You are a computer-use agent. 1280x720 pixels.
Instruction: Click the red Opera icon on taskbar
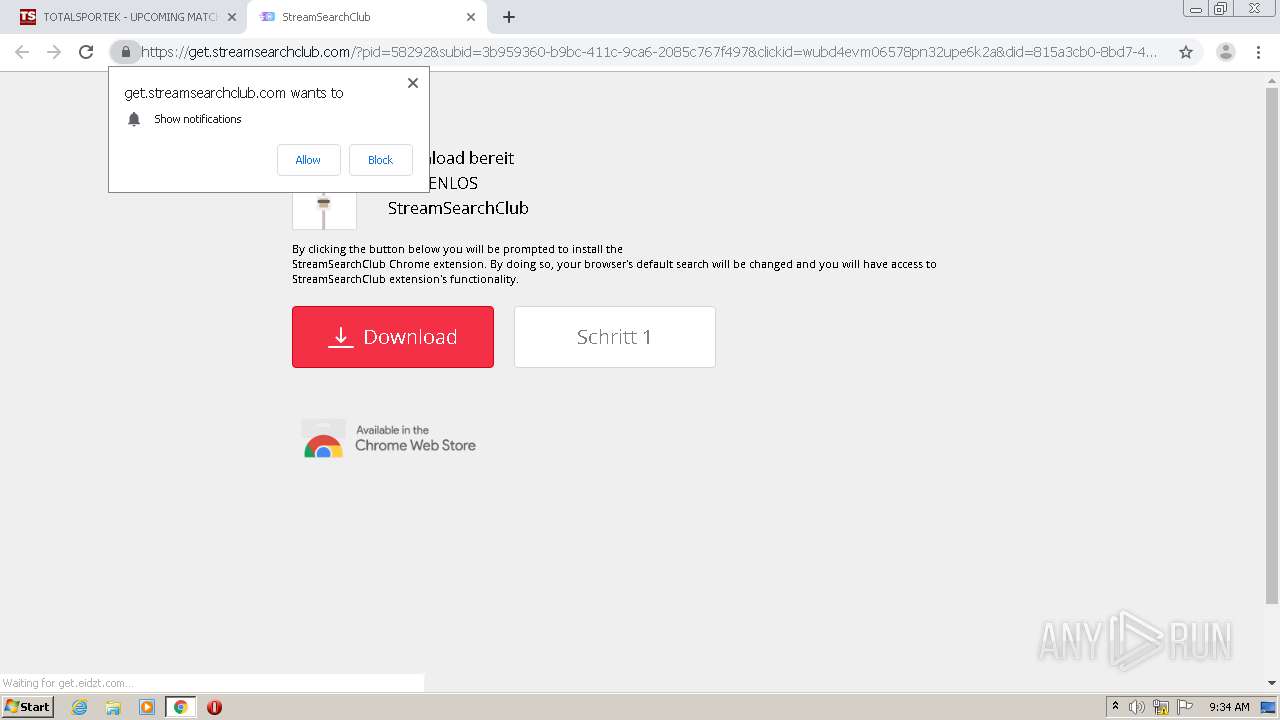[214, 707]
